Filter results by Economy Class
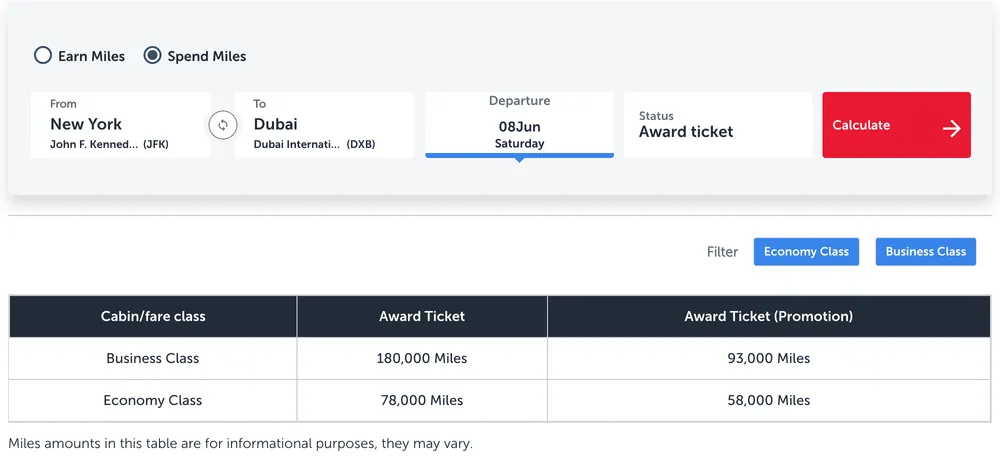 [806, 251]
